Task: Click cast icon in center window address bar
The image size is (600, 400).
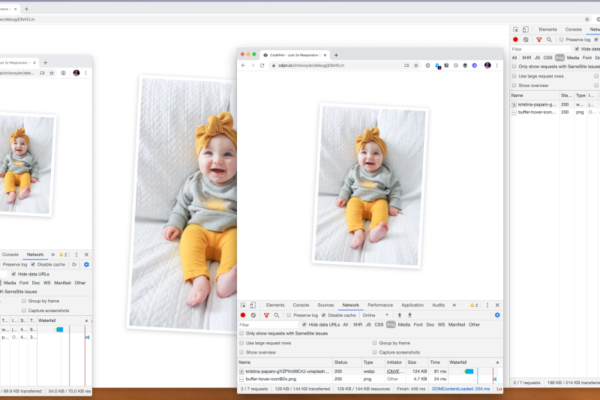Action: point(406,65)
